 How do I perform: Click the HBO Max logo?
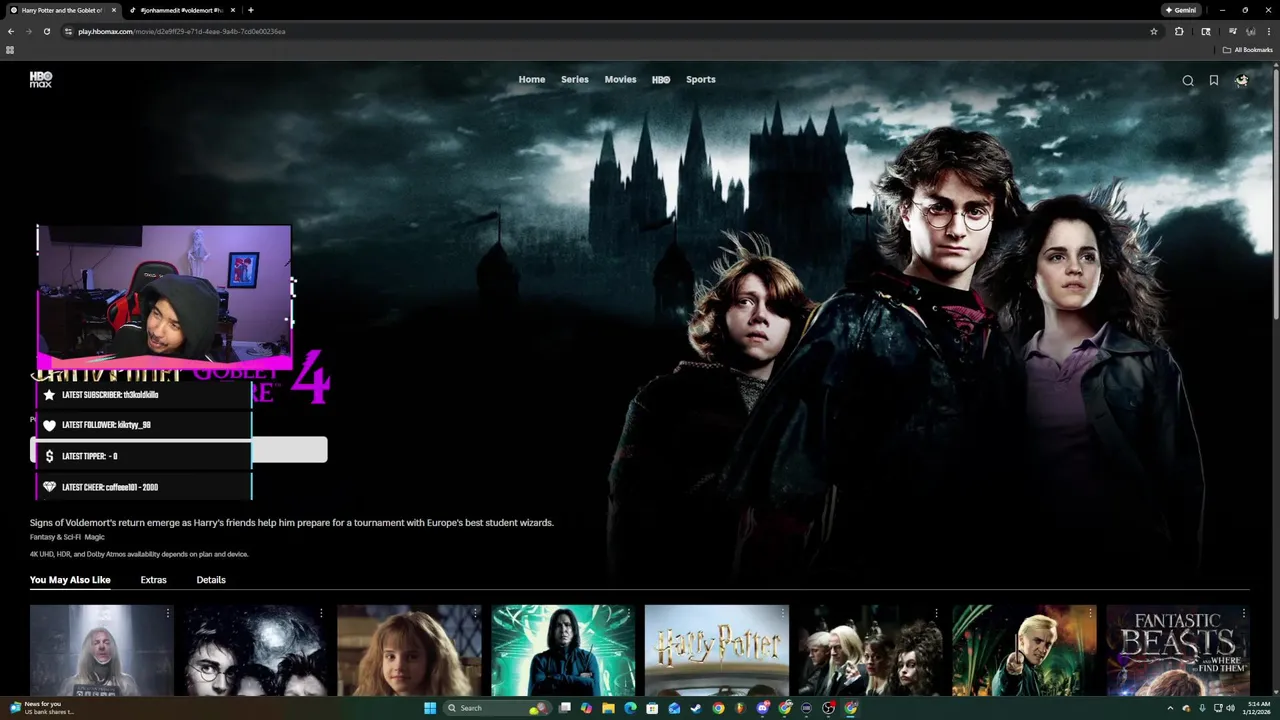40,80
